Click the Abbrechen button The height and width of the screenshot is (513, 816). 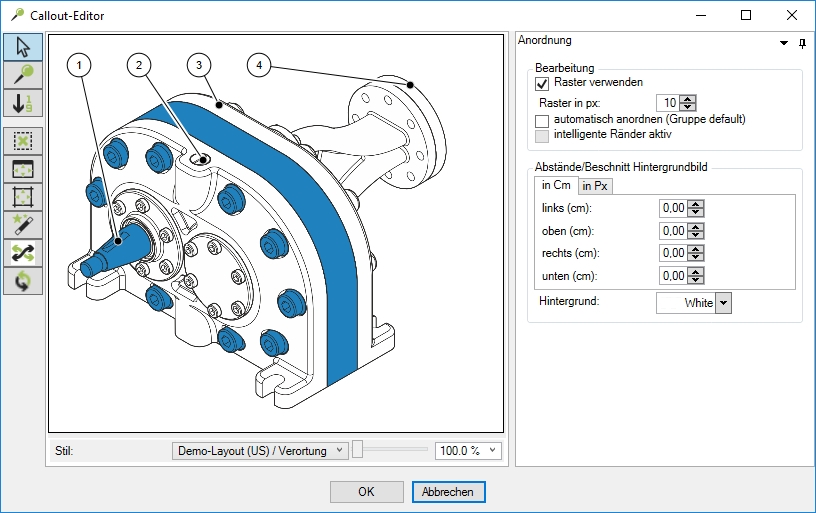448,492
